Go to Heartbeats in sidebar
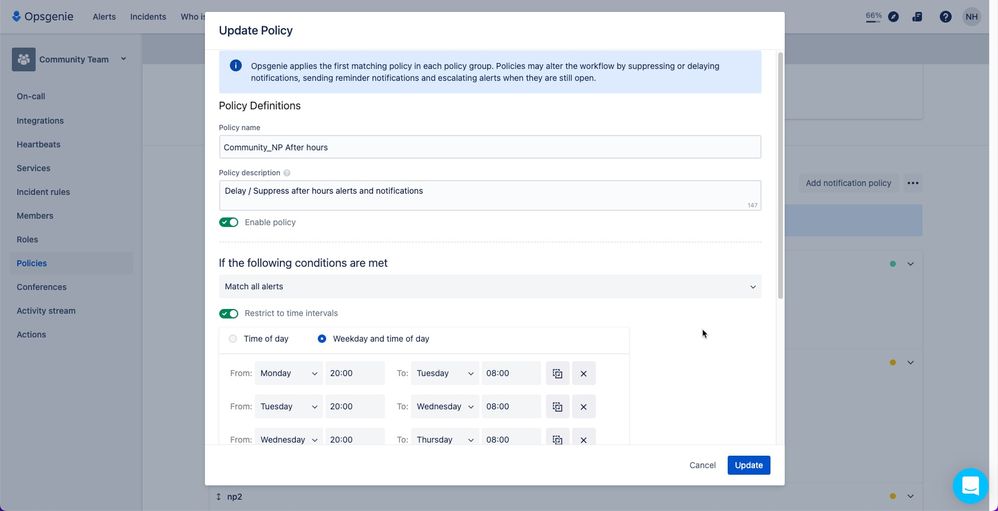 point(38,144)
